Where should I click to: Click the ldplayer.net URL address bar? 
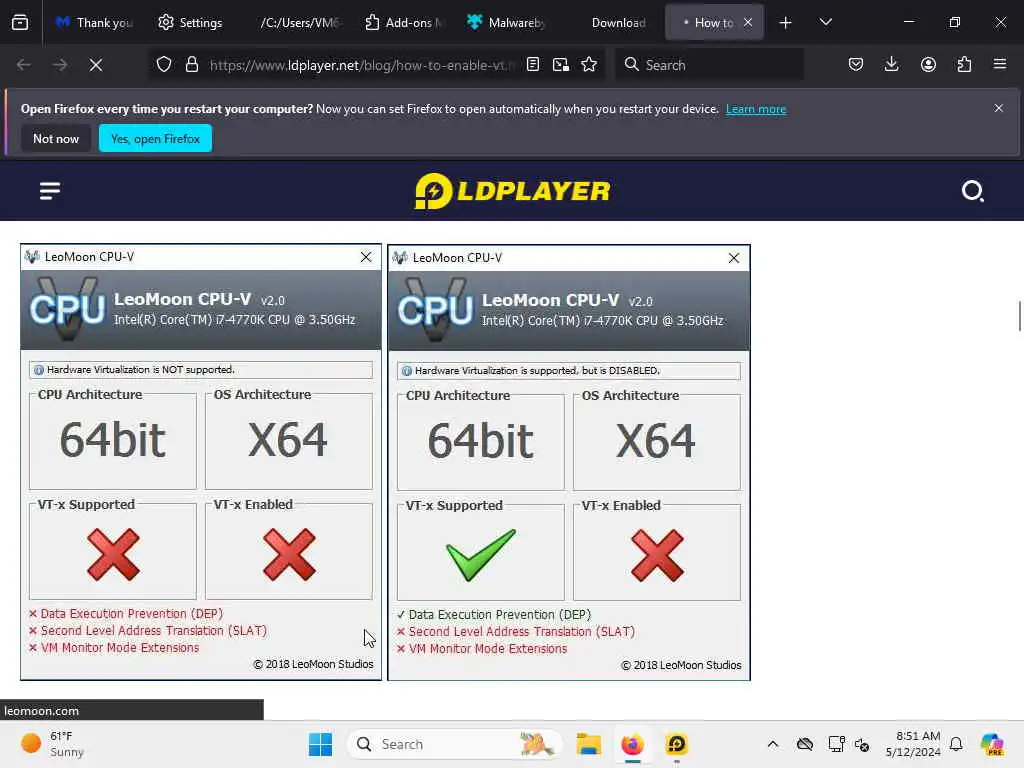tap(362, 65)
